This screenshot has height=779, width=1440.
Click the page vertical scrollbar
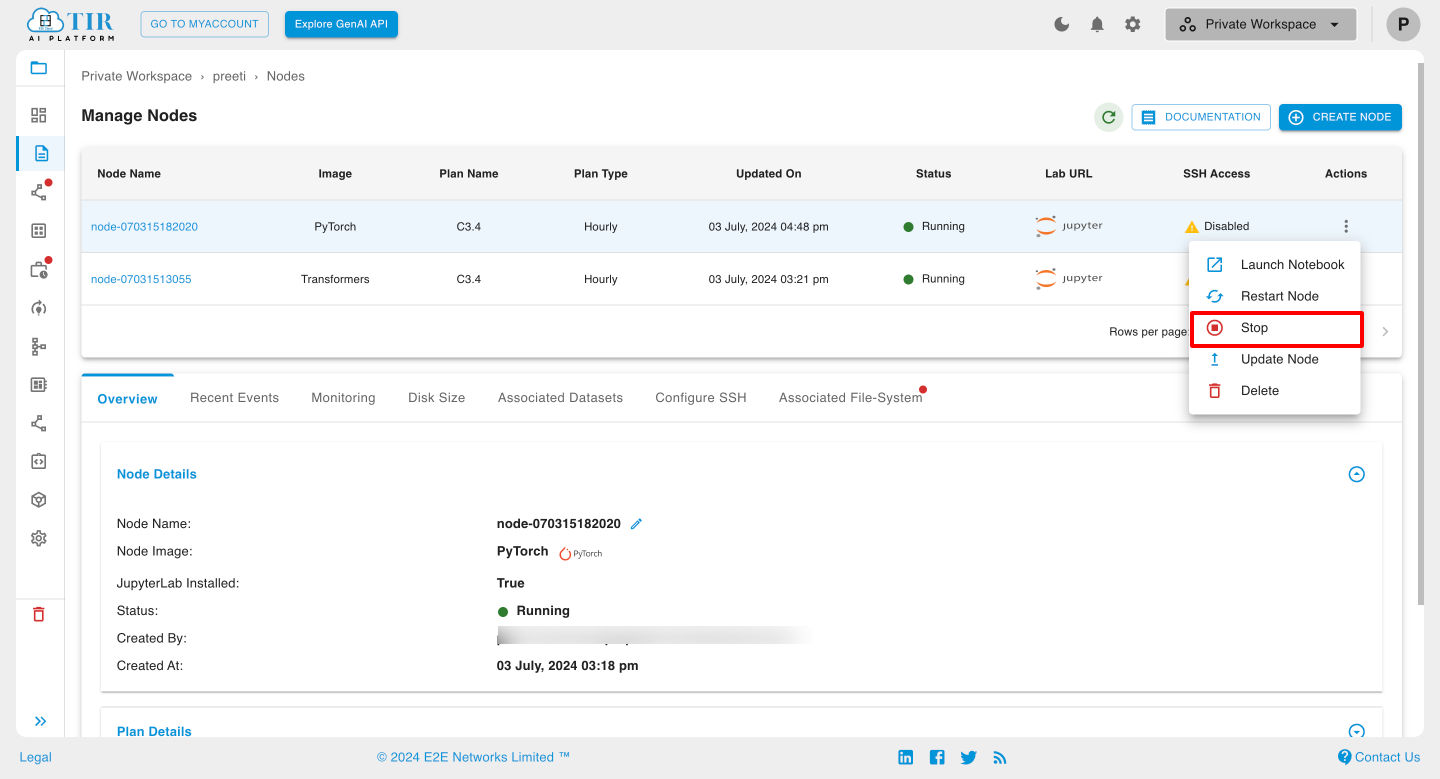coord(1420,335)
